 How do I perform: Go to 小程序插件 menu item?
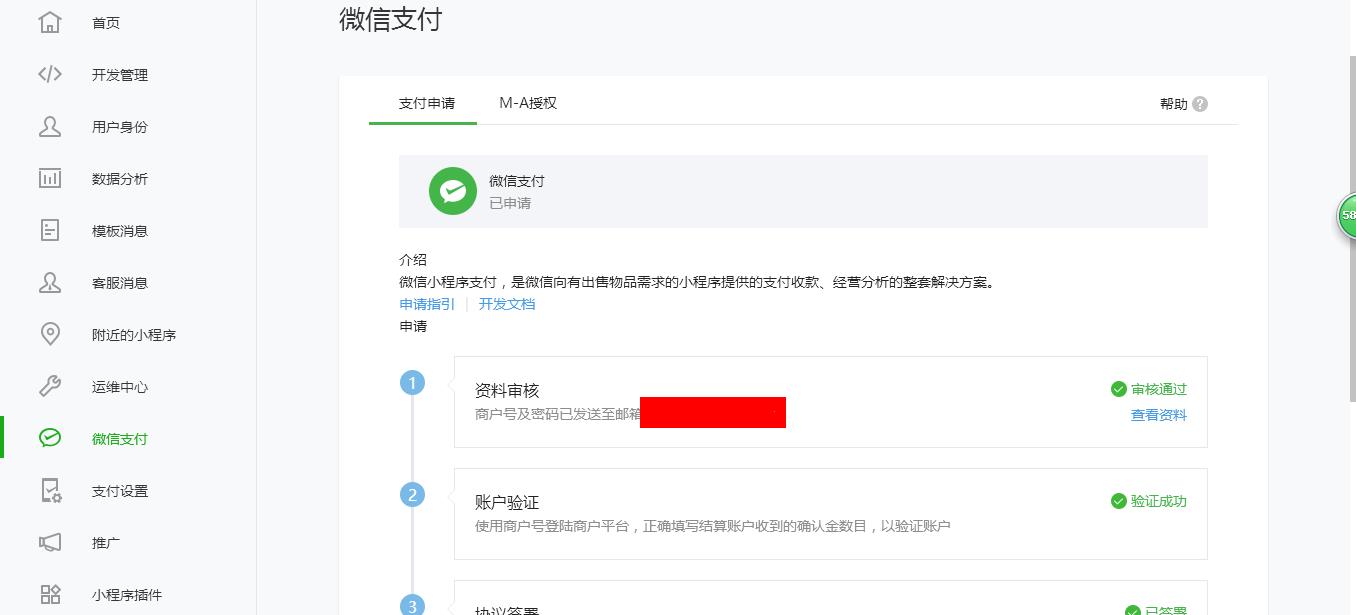(x=128, y=594)
